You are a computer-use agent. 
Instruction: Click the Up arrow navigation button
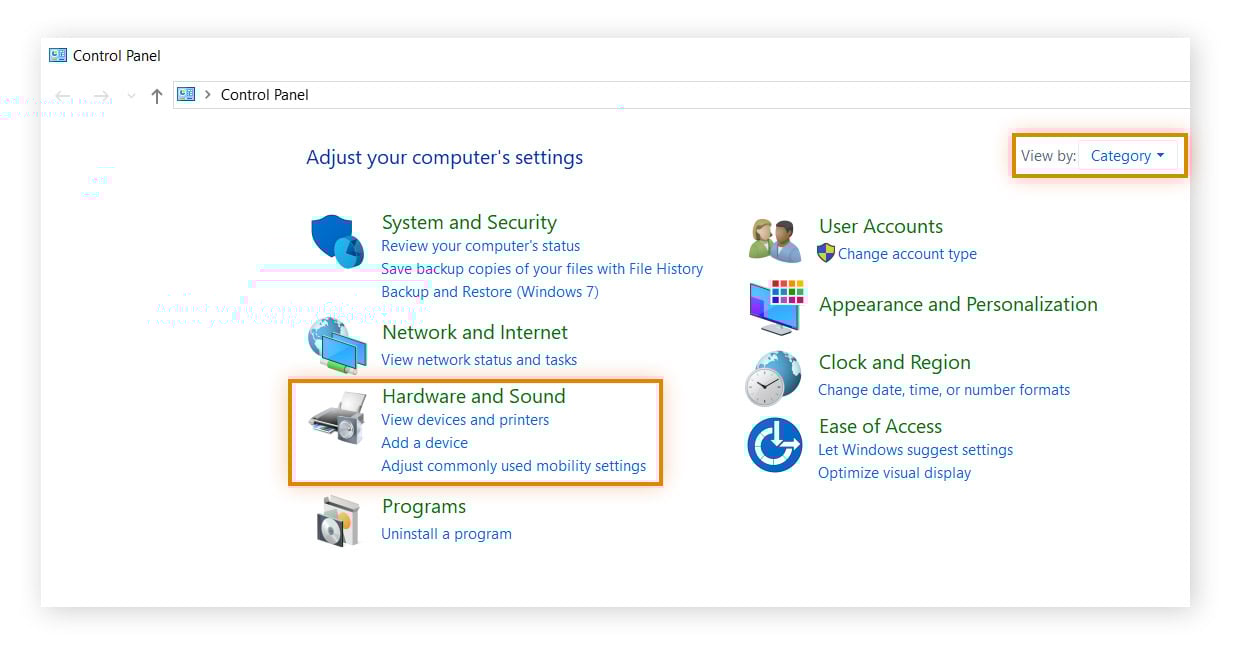[x=156, y=96]
